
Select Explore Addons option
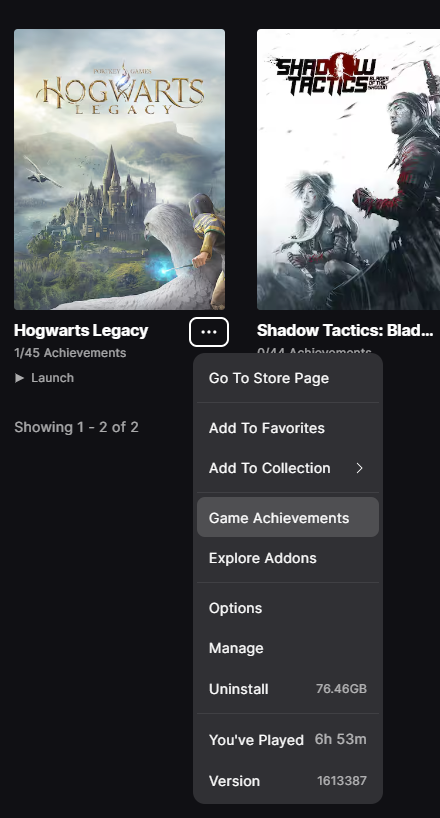pyautogui.click(x=288, y=558)
